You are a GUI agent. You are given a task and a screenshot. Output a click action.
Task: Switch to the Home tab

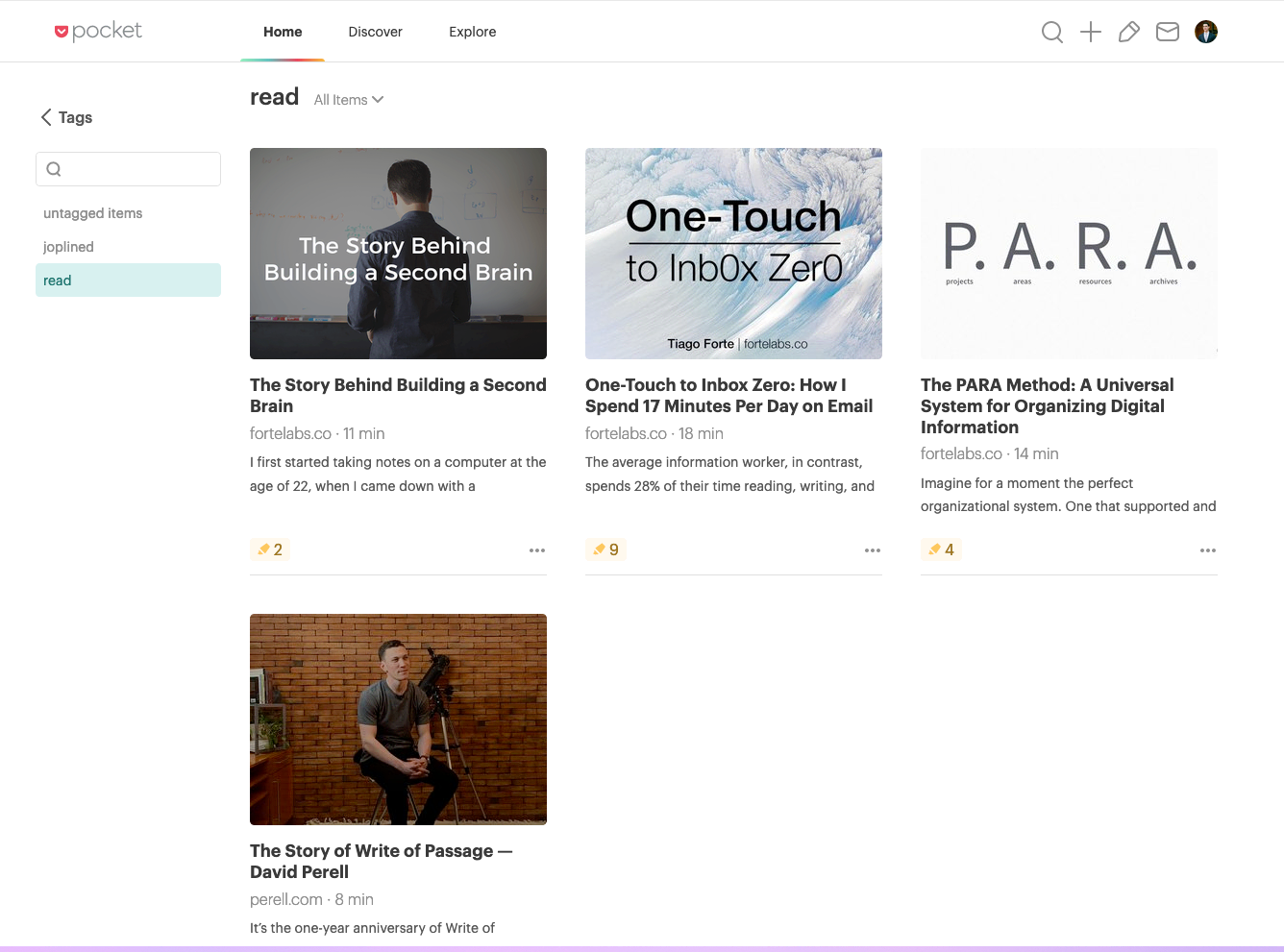(x=283, y=32)
